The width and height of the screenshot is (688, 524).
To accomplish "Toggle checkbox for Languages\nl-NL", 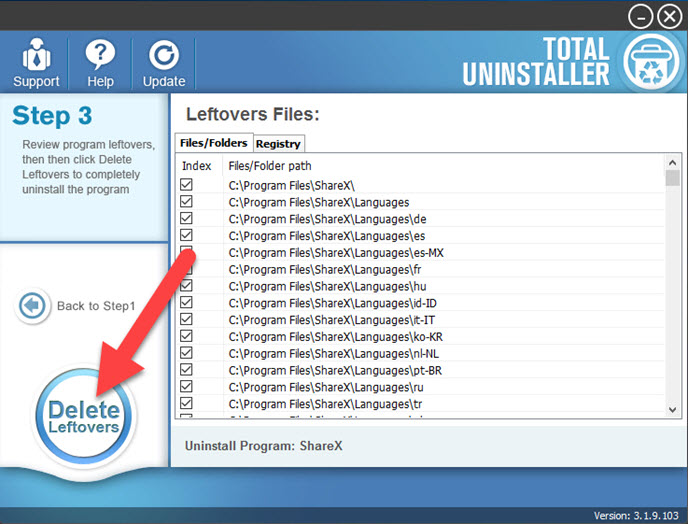I will [x=186, y=352].
